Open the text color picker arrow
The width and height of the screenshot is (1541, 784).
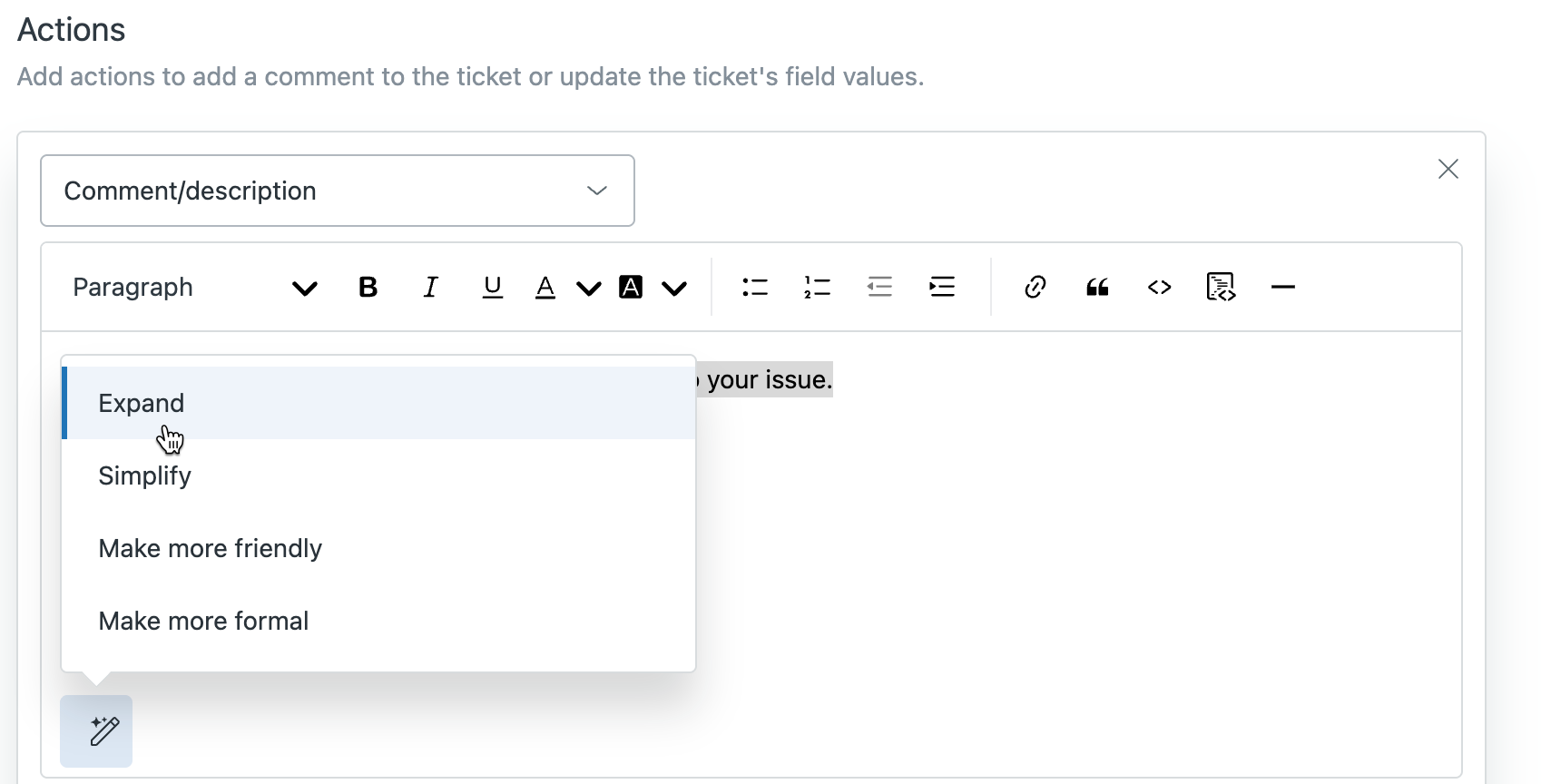(589, 289)
